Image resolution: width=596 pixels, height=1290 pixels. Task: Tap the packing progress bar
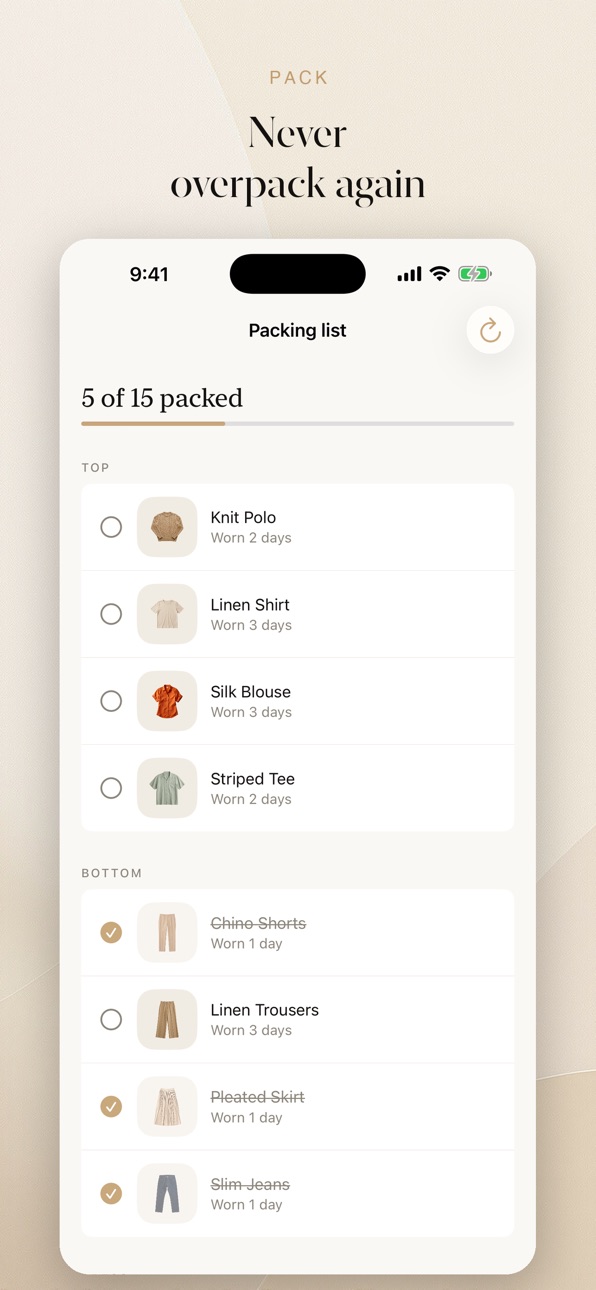297,424
